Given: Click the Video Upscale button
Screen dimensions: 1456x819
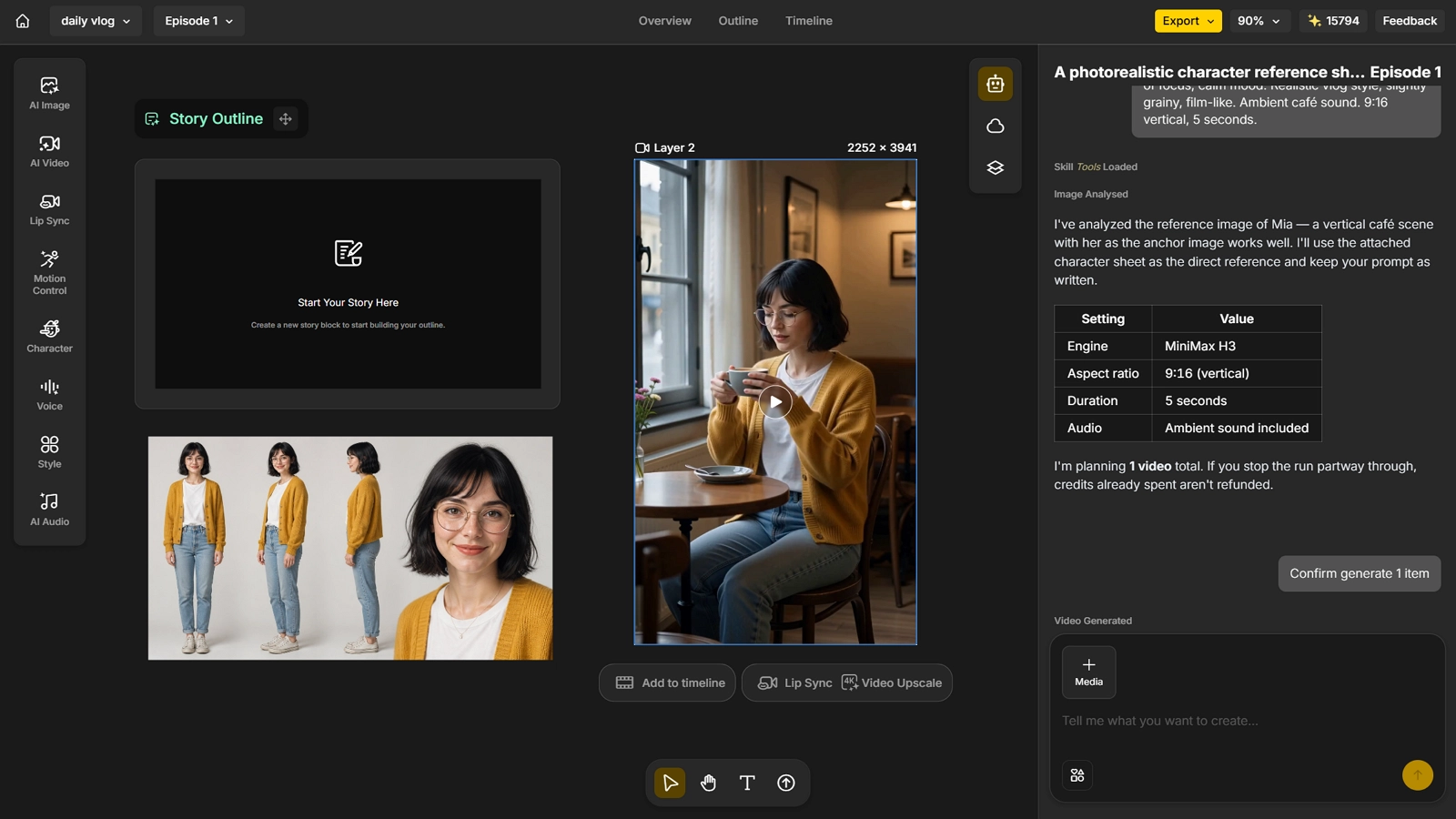Looking at the screenshot, I should coord(892,682).
